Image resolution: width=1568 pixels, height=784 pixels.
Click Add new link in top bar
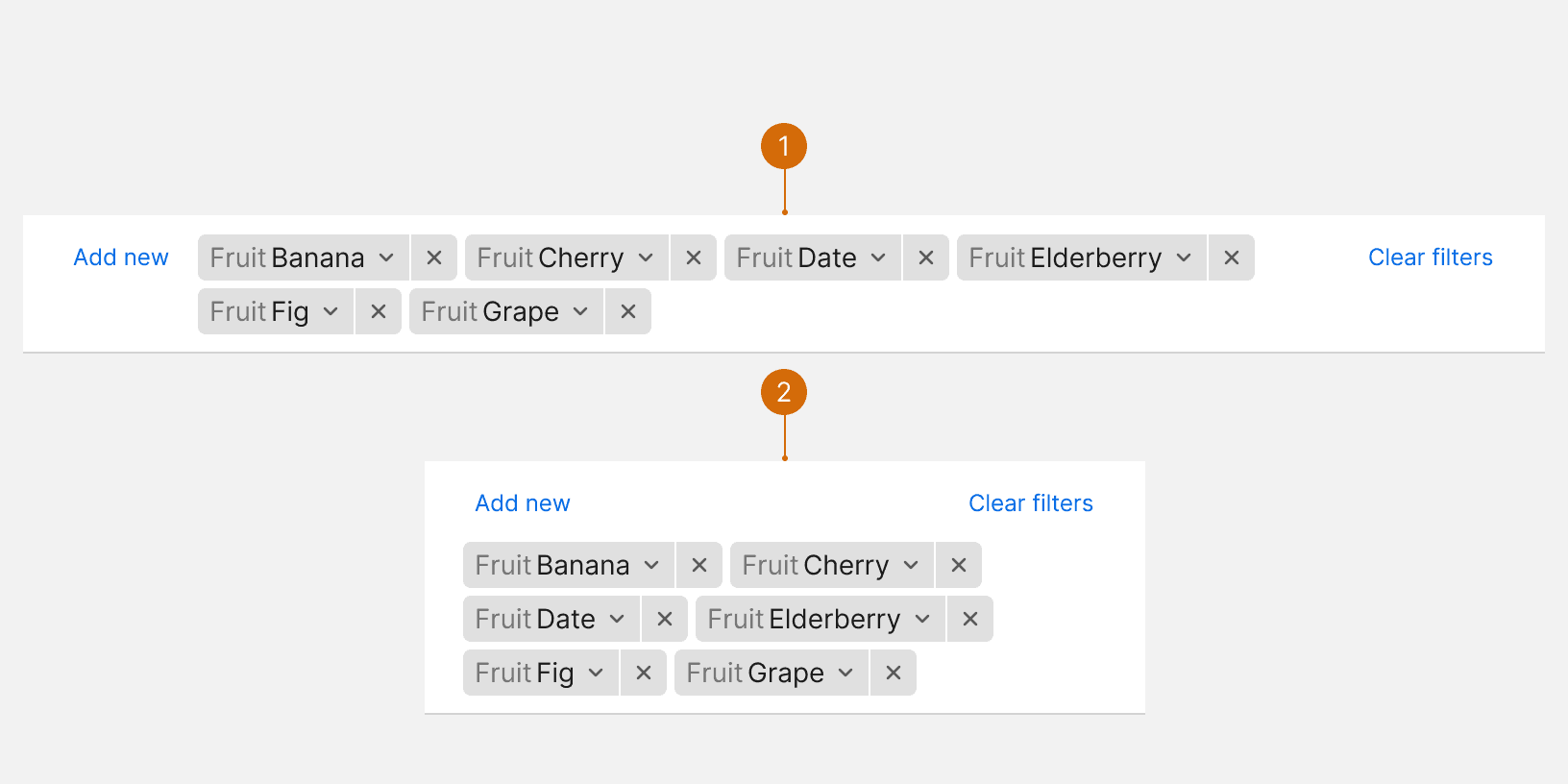(121, 257)
